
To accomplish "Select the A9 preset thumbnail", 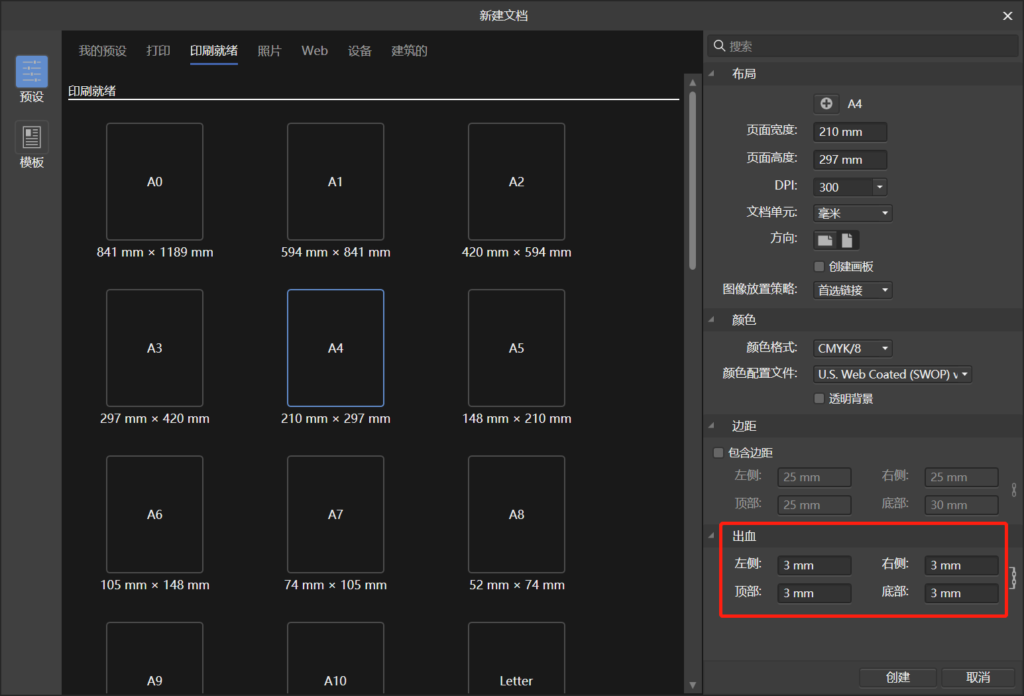I will pos(155,658).
